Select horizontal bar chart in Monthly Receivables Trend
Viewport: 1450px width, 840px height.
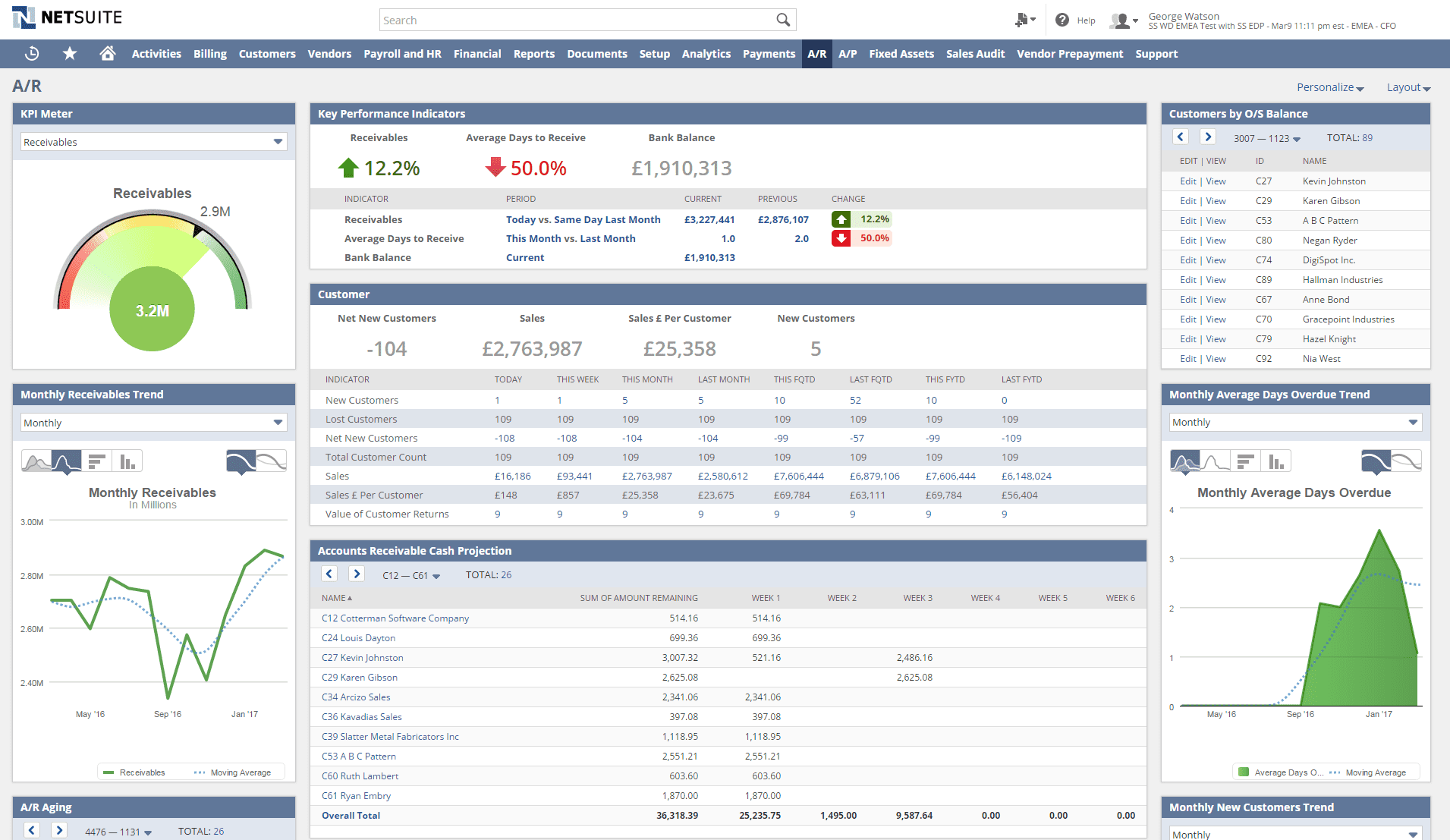coord(97,461)
